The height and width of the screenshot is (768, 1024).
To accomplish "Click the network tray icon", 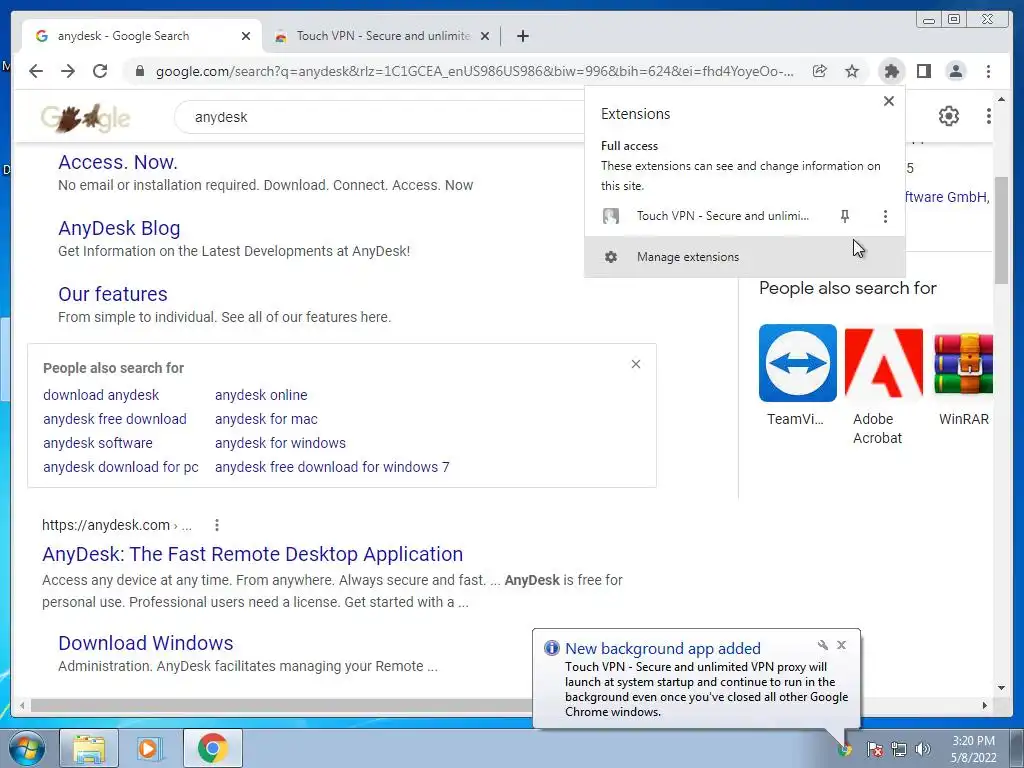I will 899,749.
